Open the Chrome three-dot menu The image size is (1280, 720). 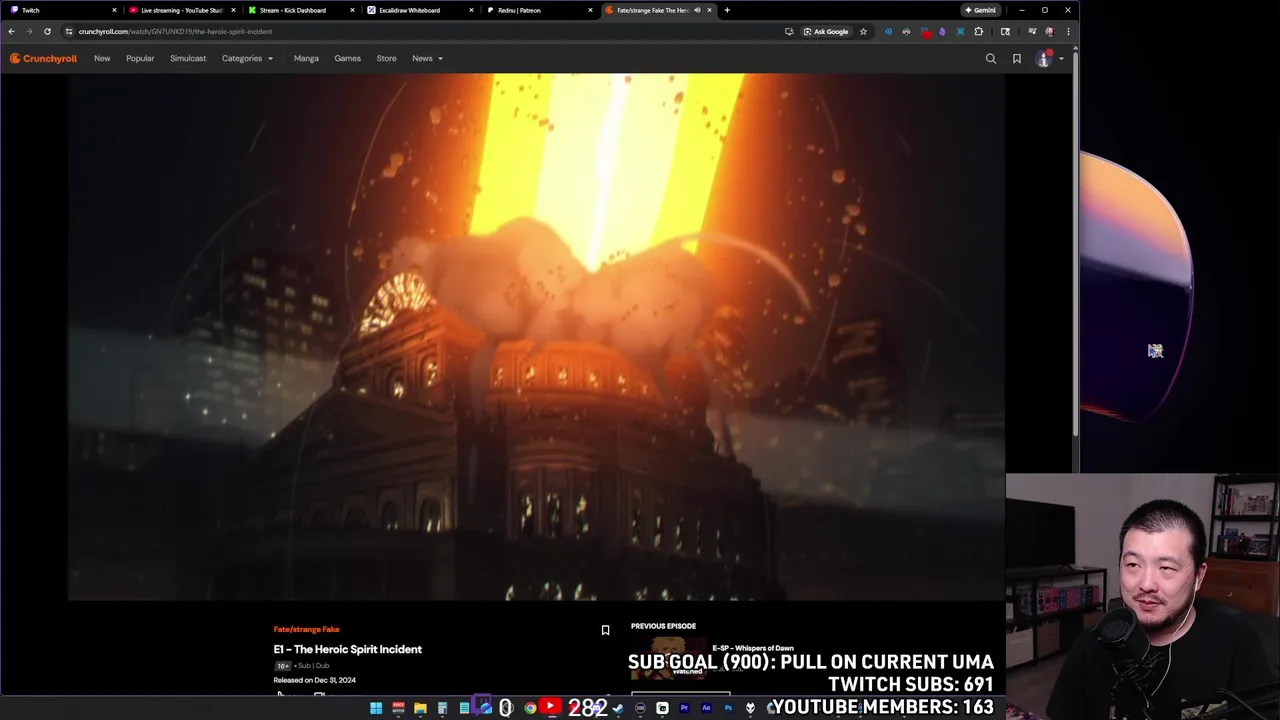tap(1068, 31)
